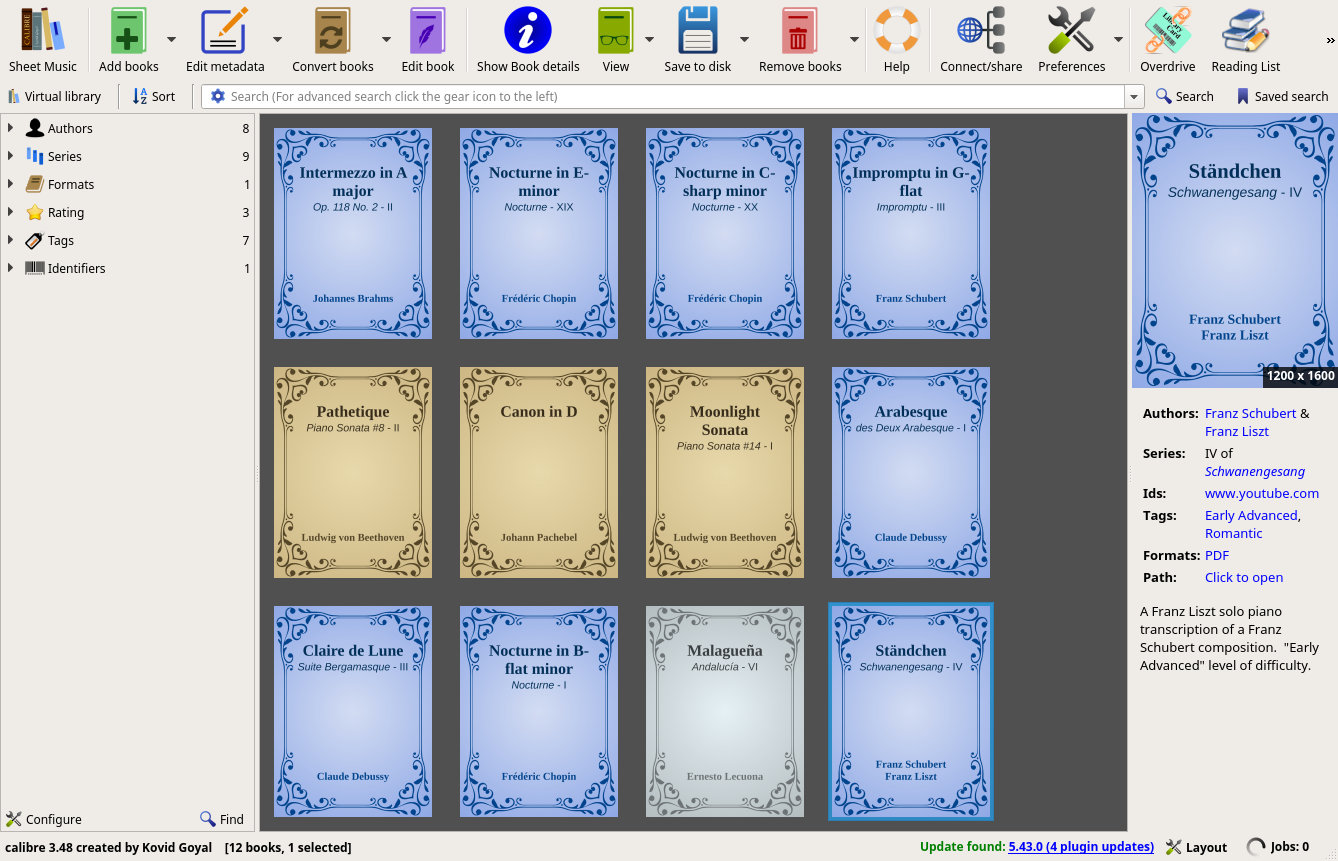
Task: Open the Edit book tool
Action: coord(428,30)
